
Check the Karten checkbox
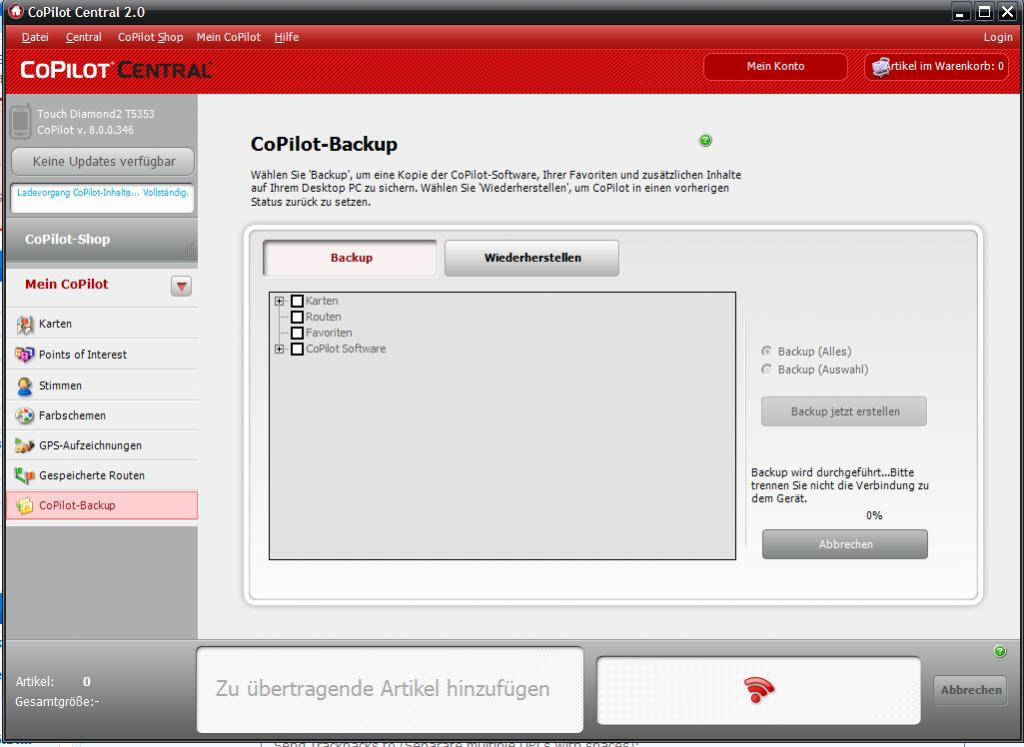pyautogui.click(x=297, y=301)
